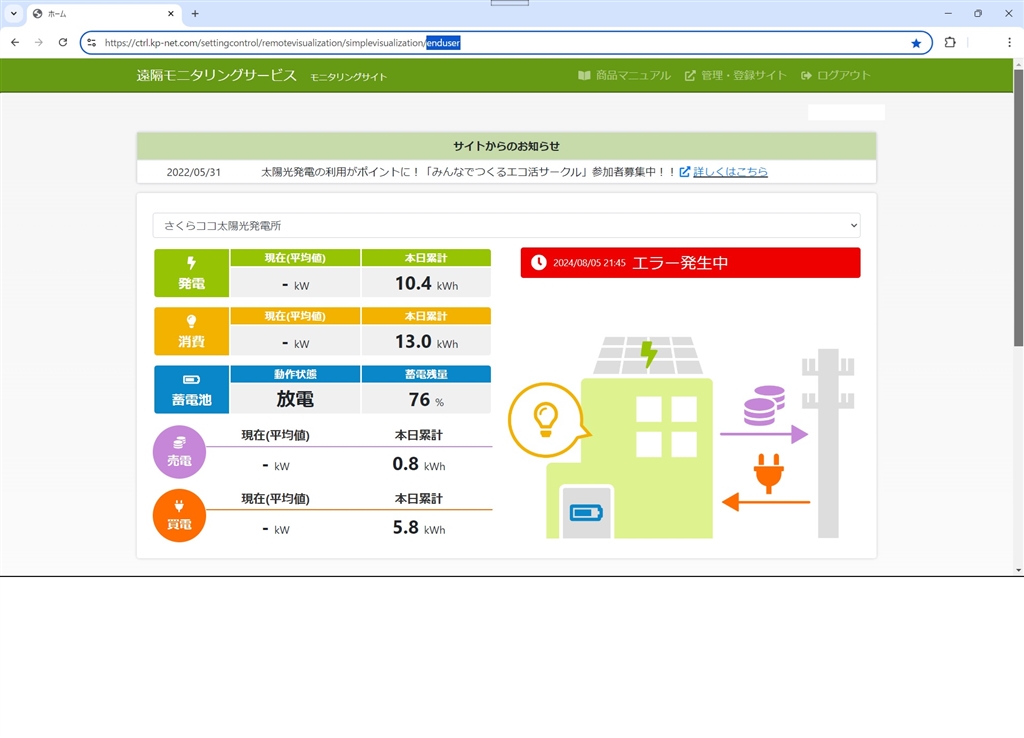
Task: Click the purple 売電 coin circle
Action: tap(179, 452)
